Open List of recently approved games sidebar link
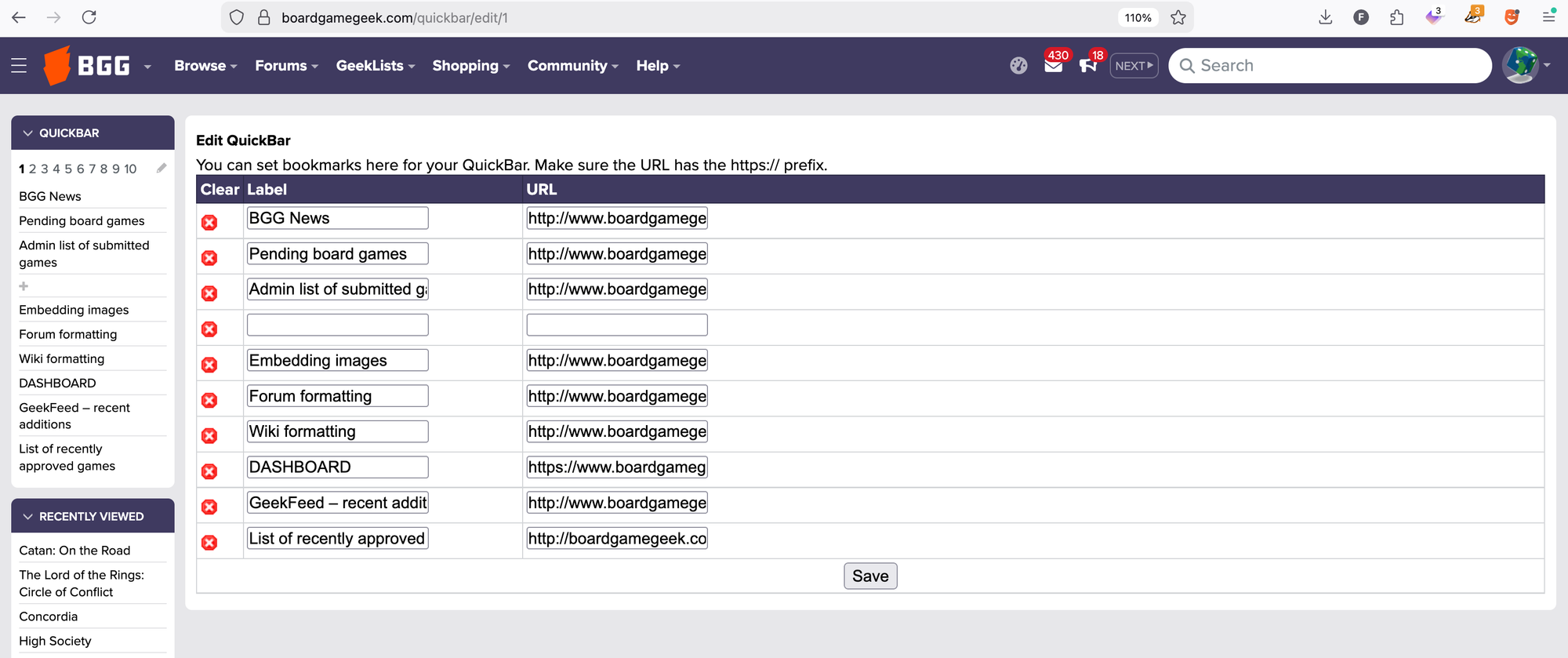1568x658 pixels. pyautogui.click(x=67, y=457)
